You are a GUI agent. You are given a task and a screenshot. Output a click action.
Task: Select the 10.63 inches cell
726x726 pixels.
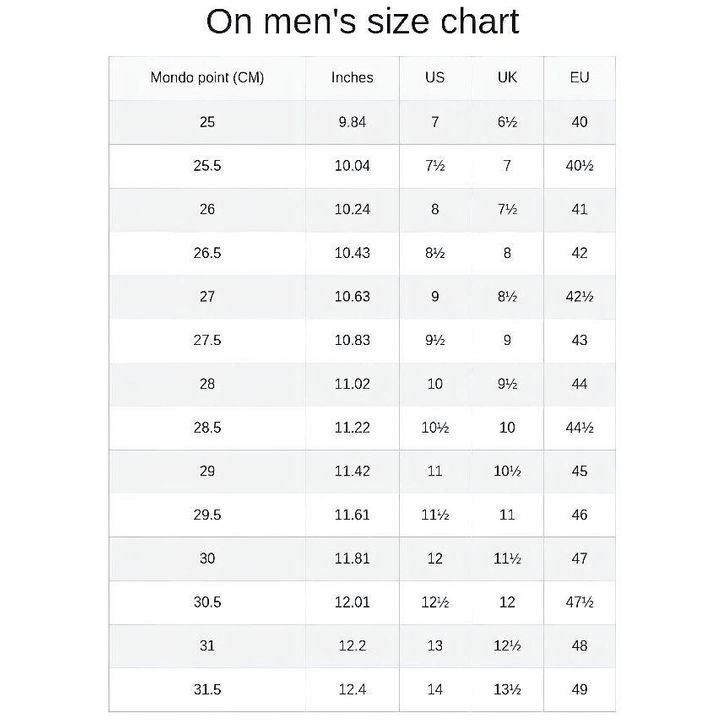pyautogui.click(x=352, y=297)
